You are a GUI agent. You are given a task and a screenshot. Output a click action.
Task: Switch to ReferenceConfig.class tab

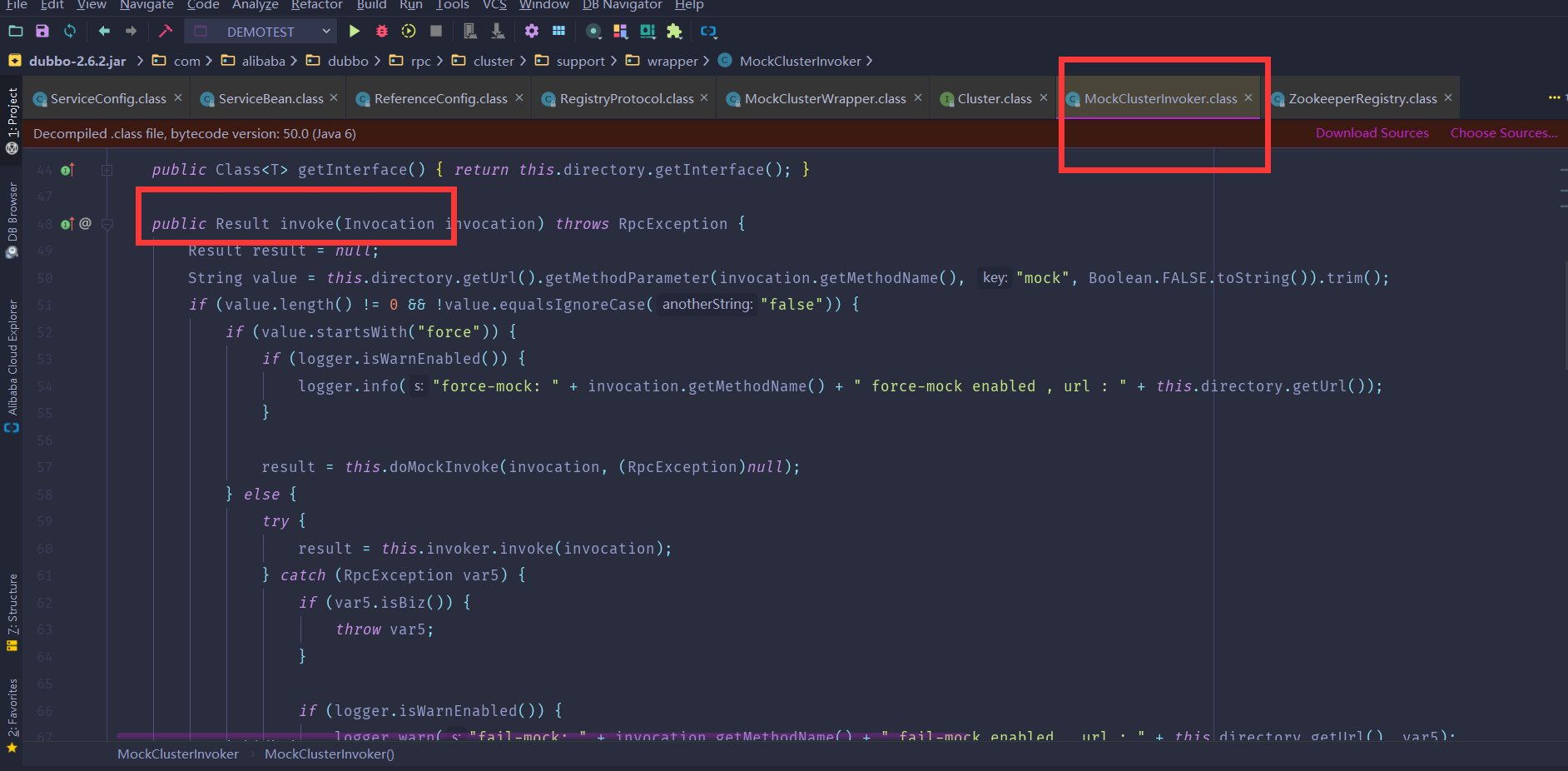(x=439, y=98)
